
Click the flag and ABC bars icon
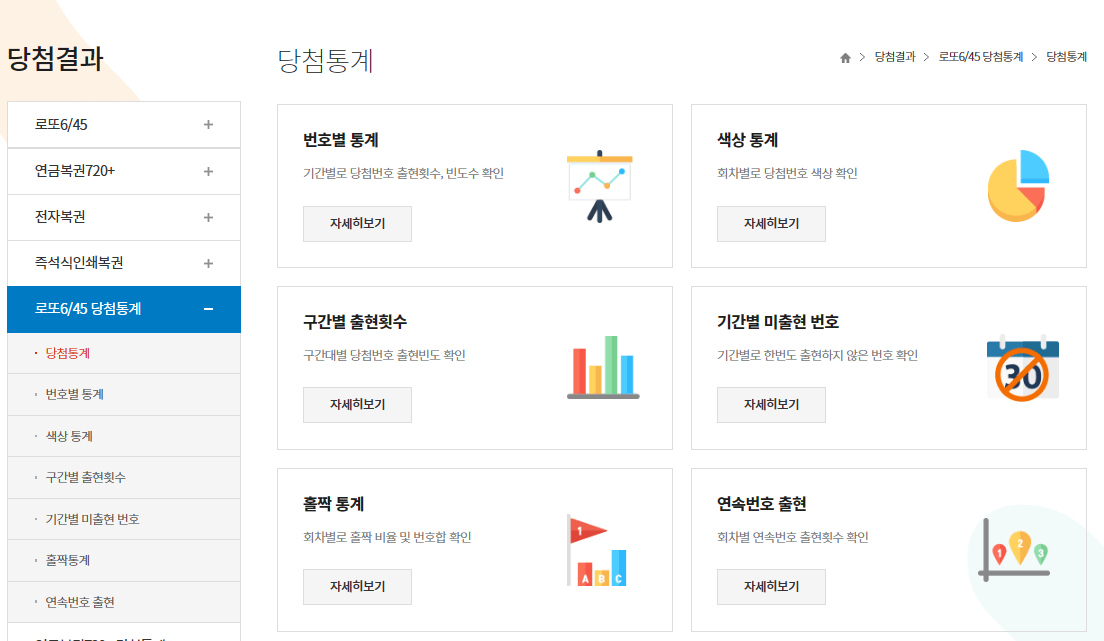(x=597, y=550)
